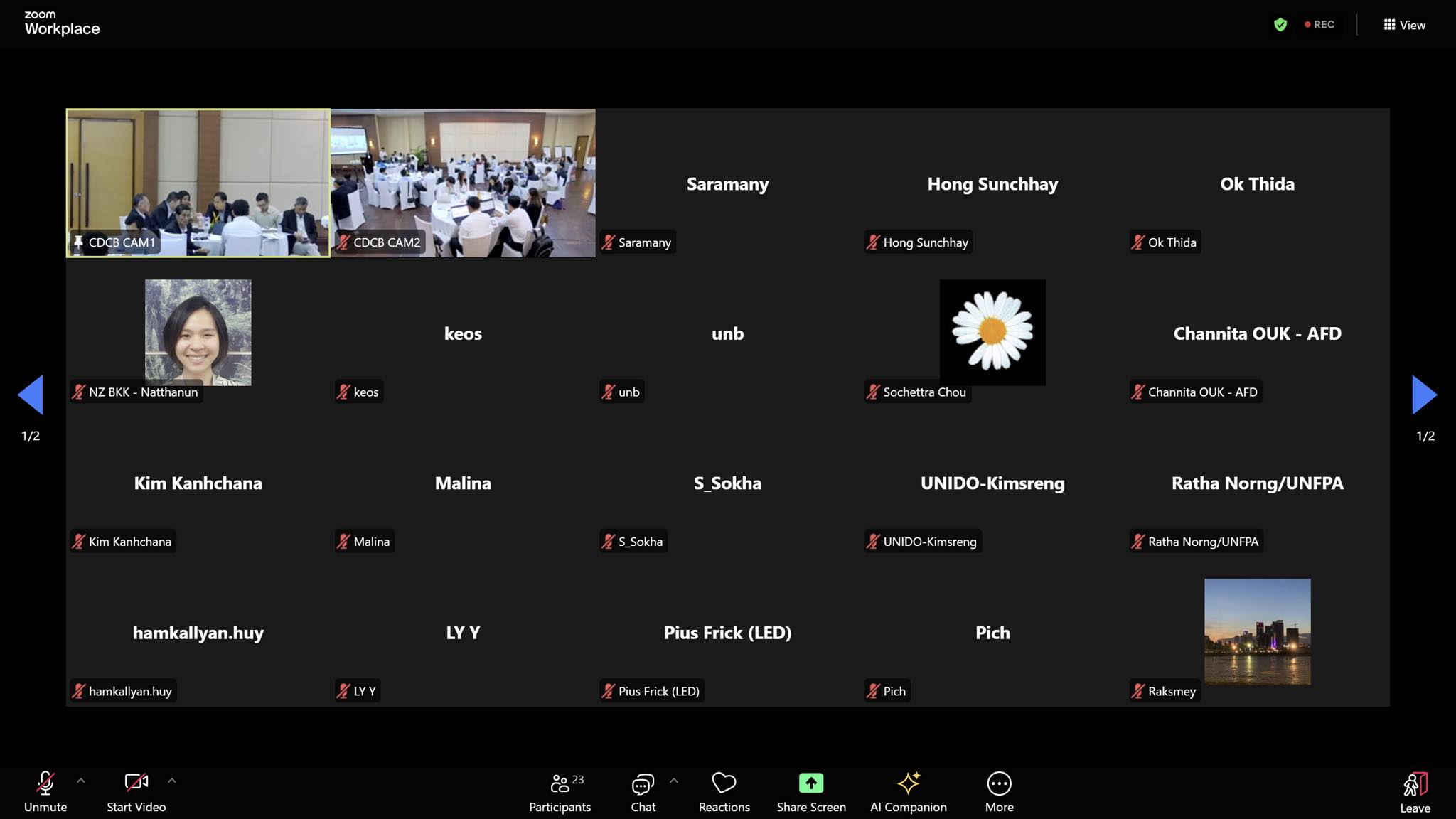Select the pinned CDCB CAM1 video tile

[198, 183]
